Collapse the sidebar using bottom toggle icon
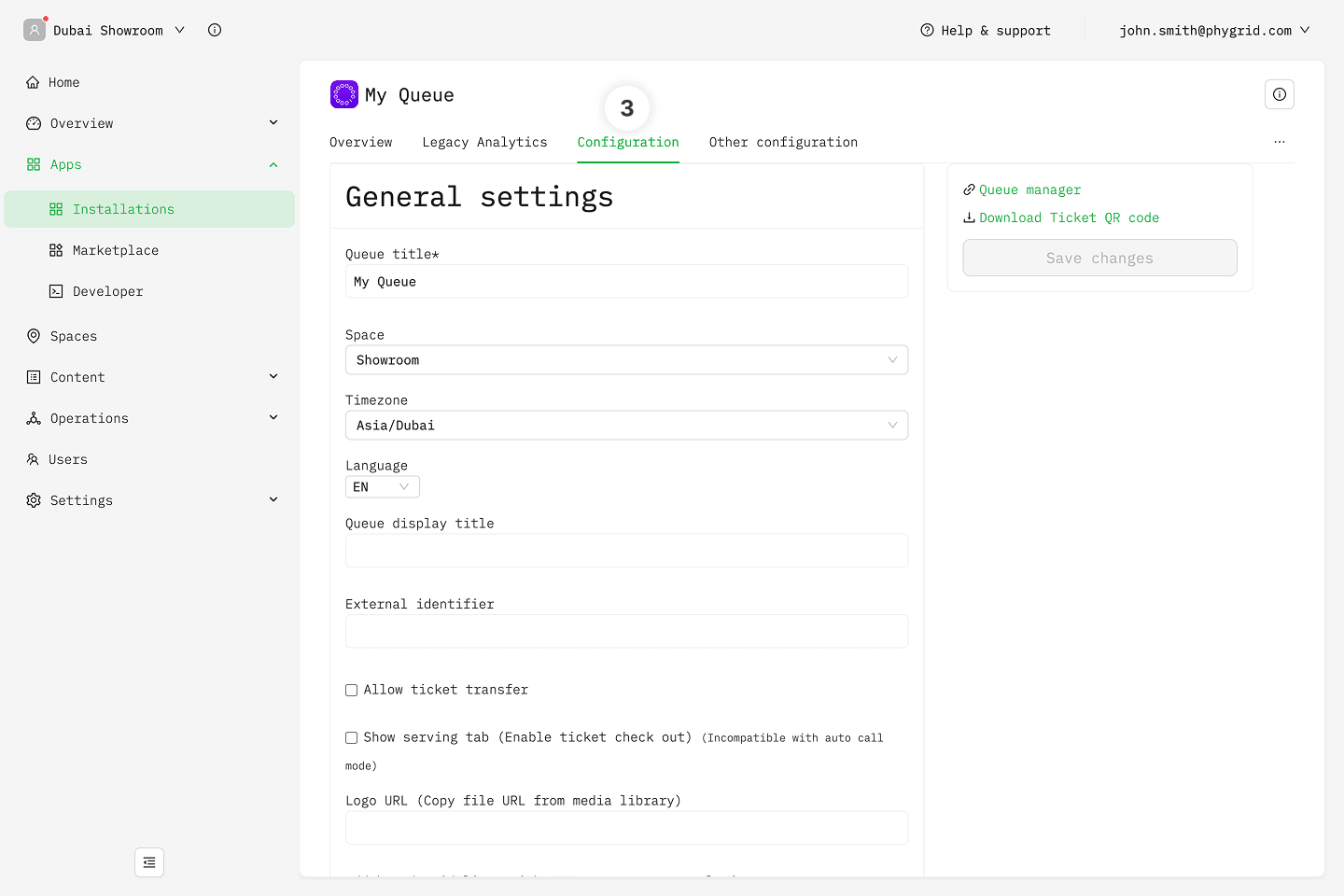 tap(149, 862)
